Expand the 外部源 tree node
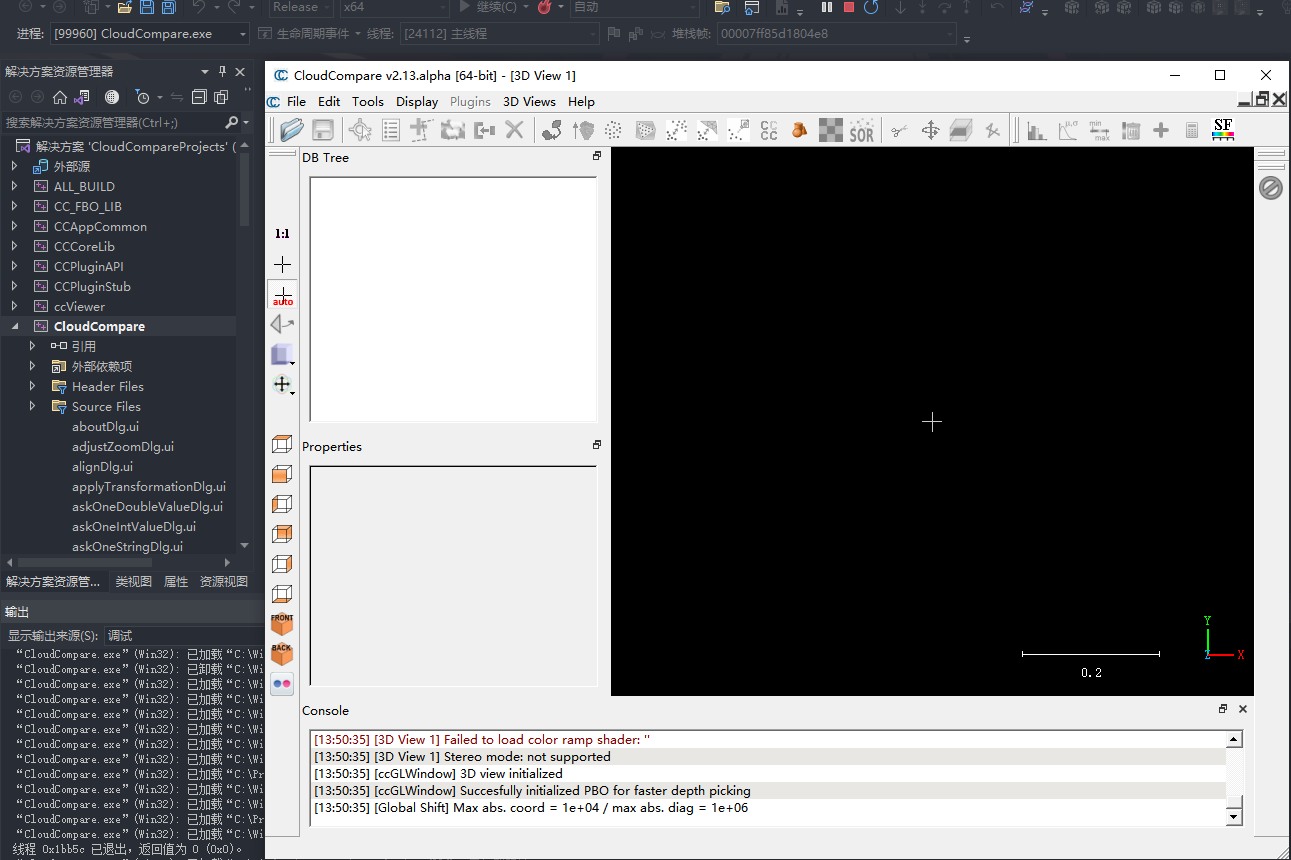Image resolution: width=1291 pixels, height=860 pixels. coord(14,166)
